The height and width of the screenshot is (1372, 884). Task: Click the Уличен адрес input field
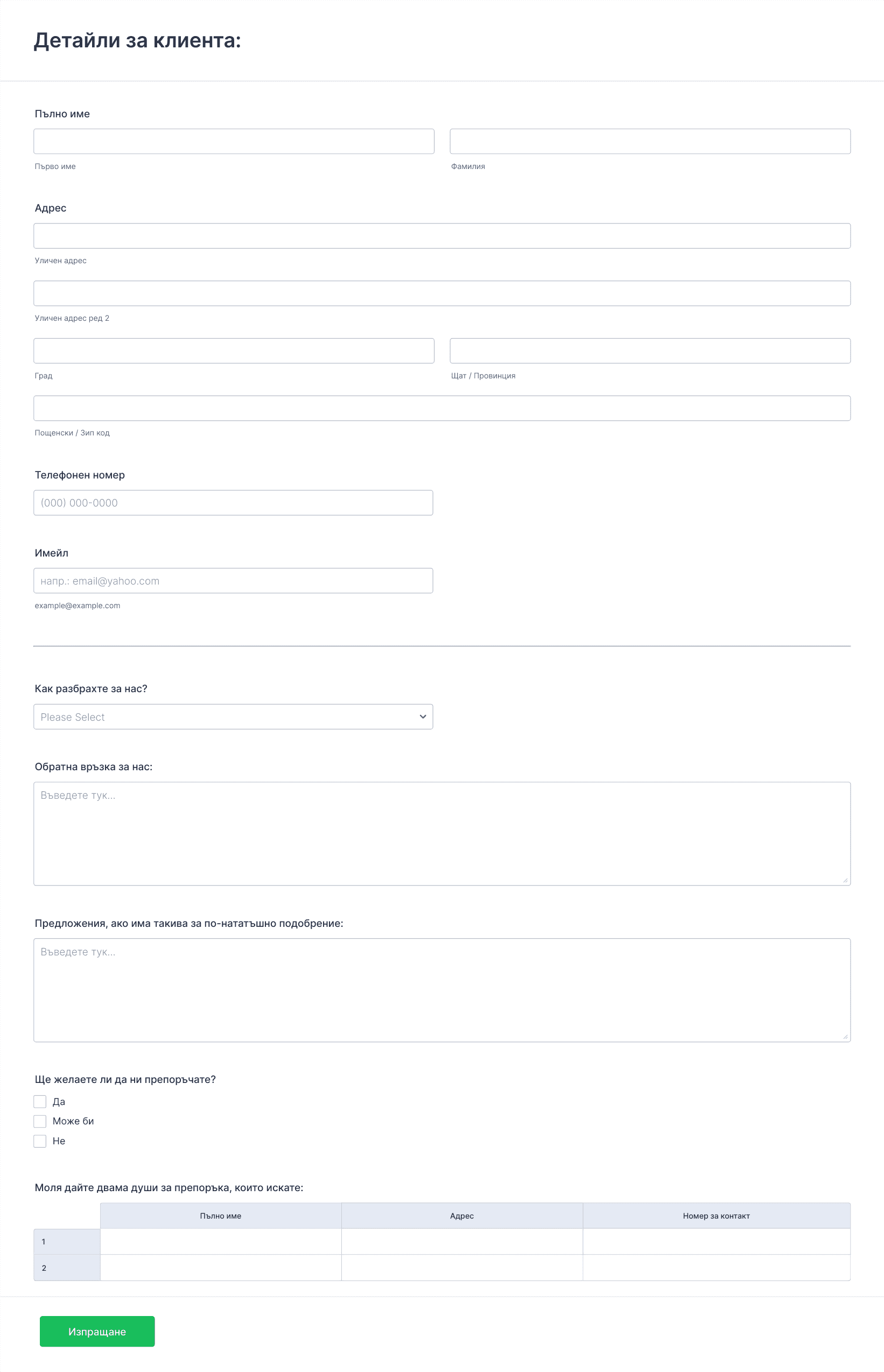click(442, 236)
